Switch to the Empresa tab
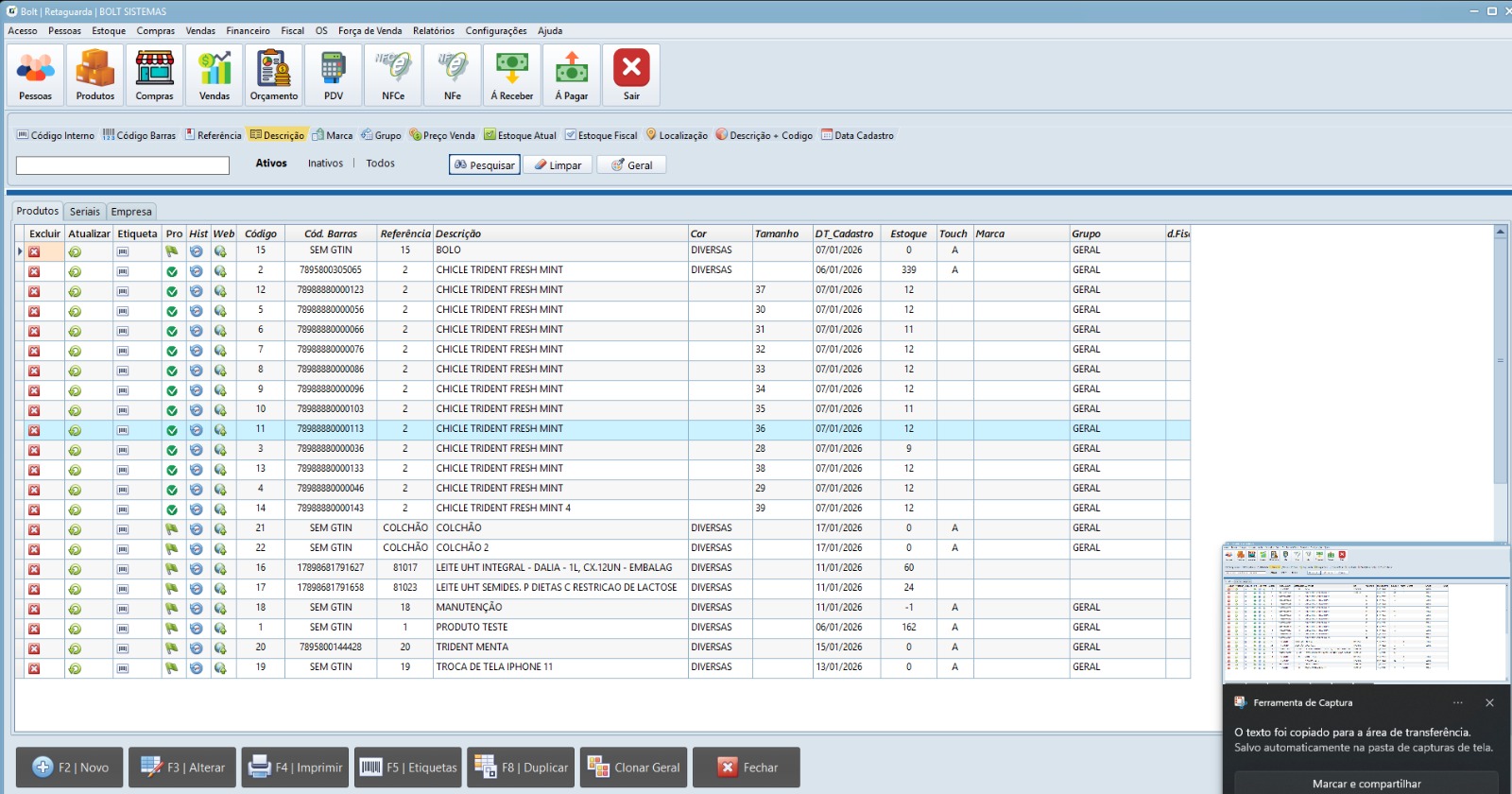Viewport: 1512px width, 794px height. click(131, 212)
